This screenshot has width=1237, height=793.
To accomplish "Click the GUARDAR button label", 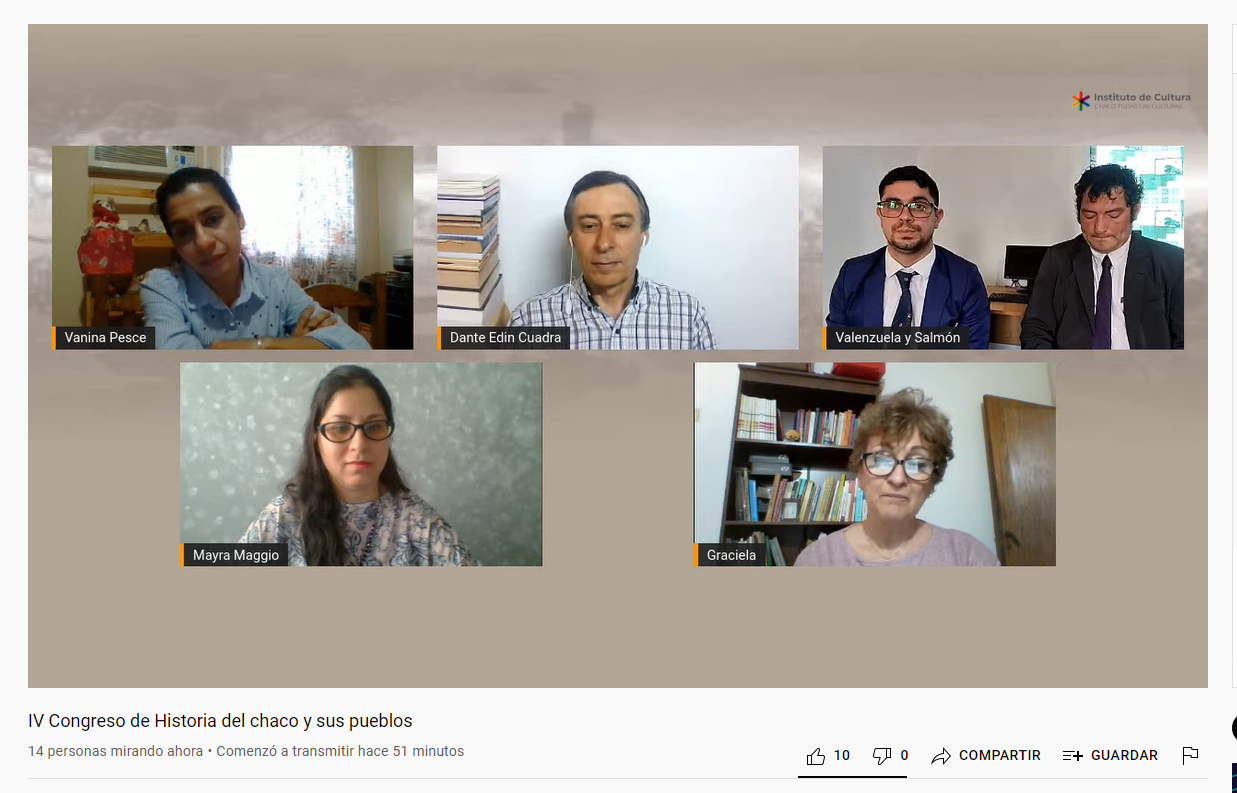I will 1124,756.
